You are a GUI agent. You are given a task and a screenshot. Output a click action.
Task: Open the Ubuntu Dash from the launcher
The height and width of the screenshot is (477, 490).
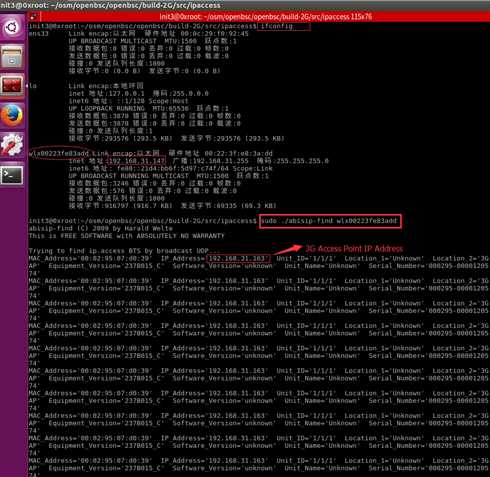(x=12, y=27)
